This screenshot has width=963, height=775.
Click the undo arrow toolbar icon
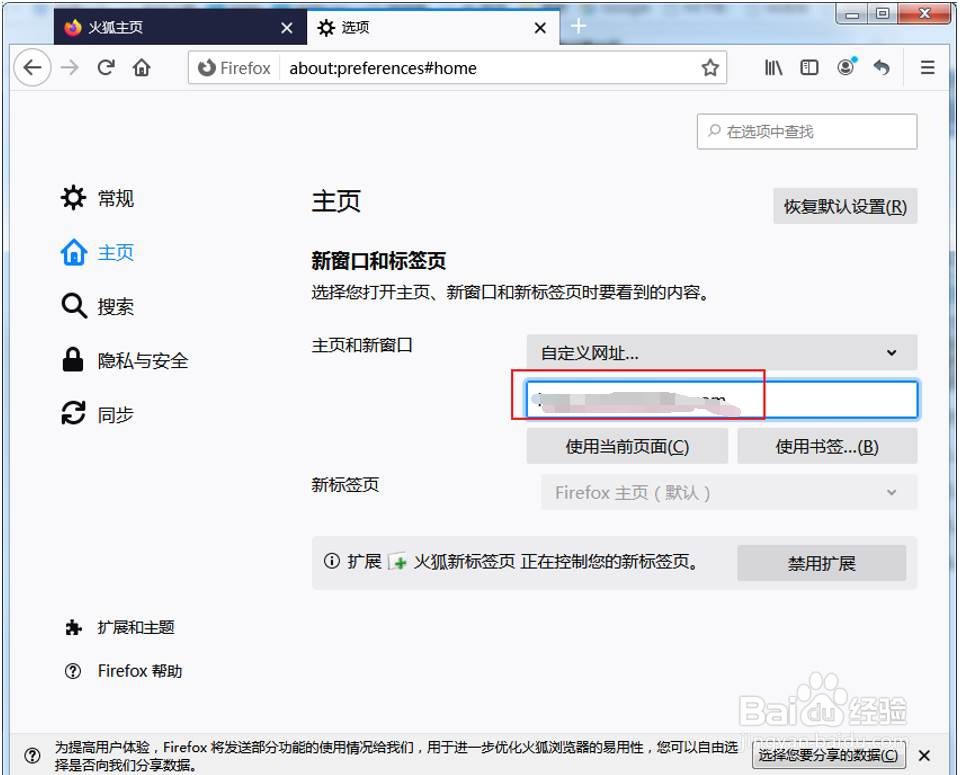coord(882,68)
